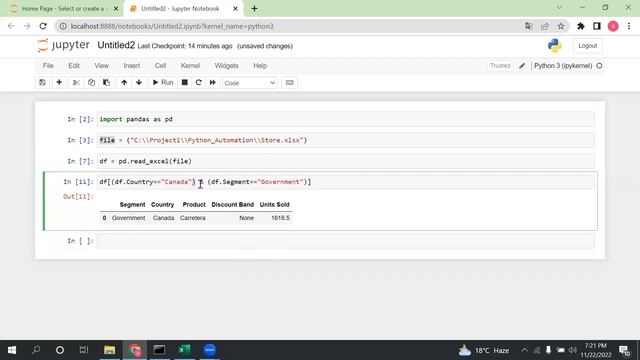Click the Python logo icon
Screen dimensions: 640x360
[x=555, y=45]
